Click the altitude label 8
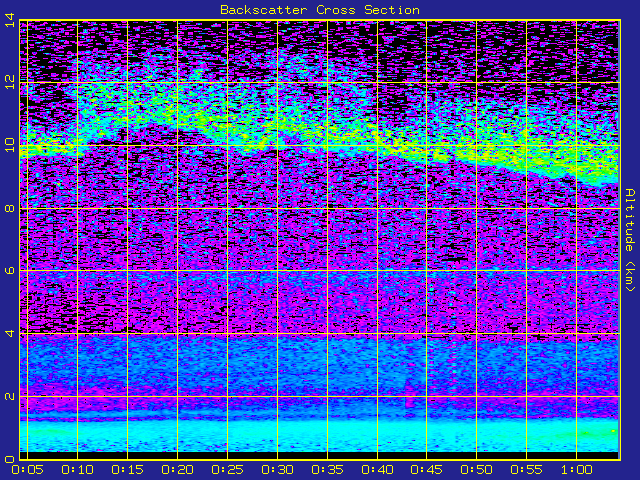 tap(10, 209)
